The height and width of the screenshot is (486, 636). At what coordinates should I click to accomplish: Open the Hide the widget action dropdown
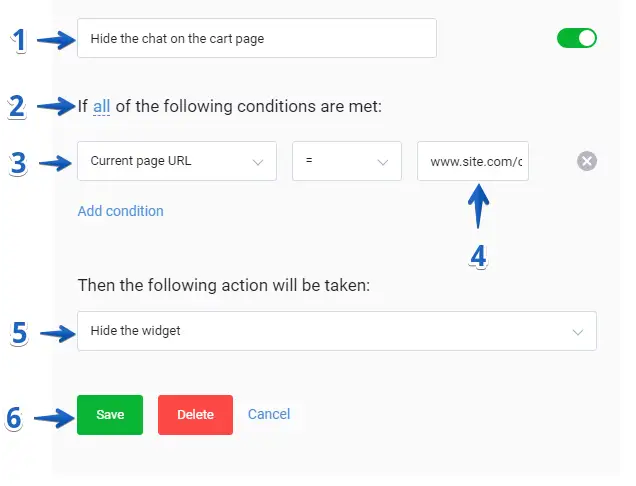click(336, 331)
